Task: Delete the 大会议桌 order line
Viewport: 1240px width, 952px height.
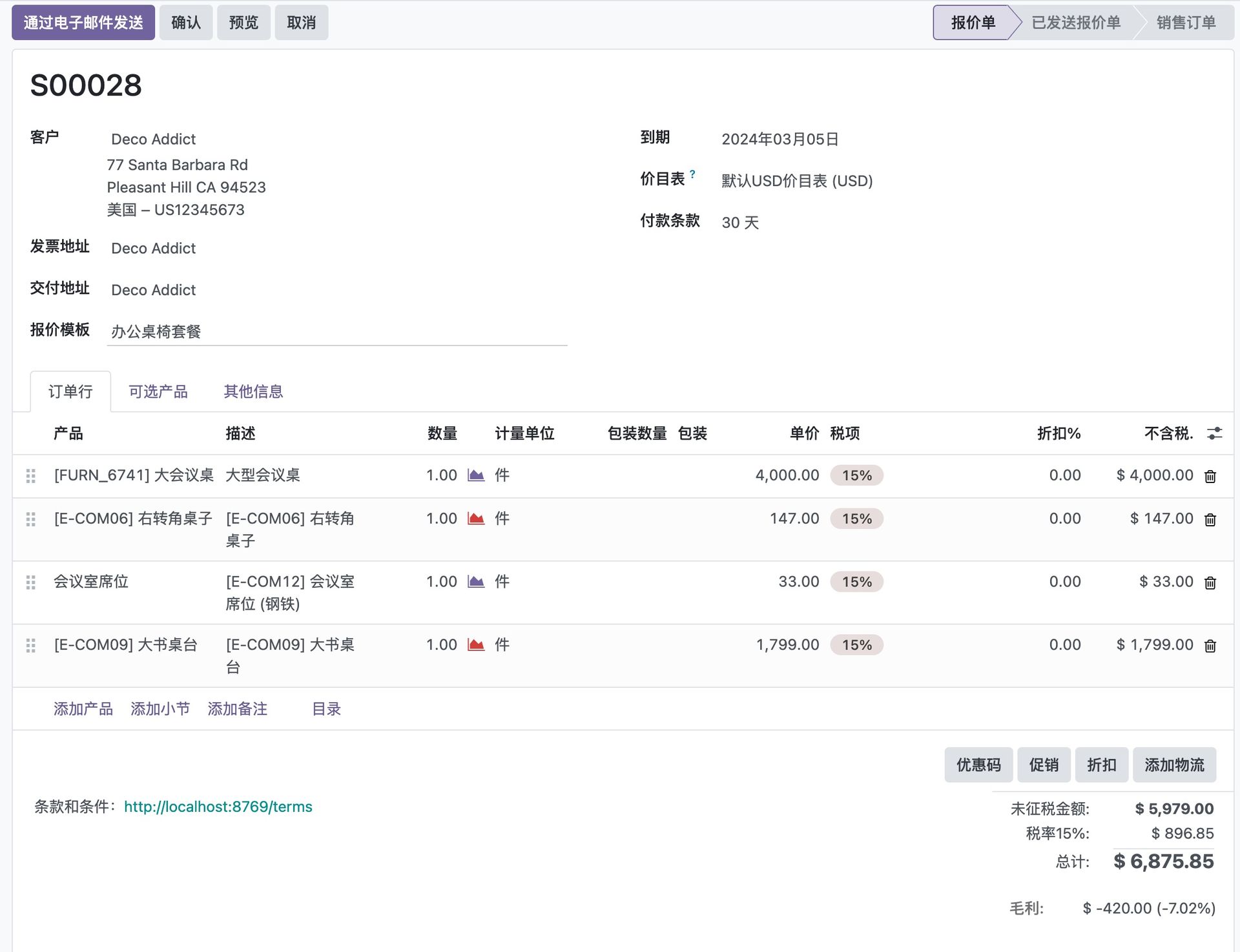Action: tap(1210, 477)
